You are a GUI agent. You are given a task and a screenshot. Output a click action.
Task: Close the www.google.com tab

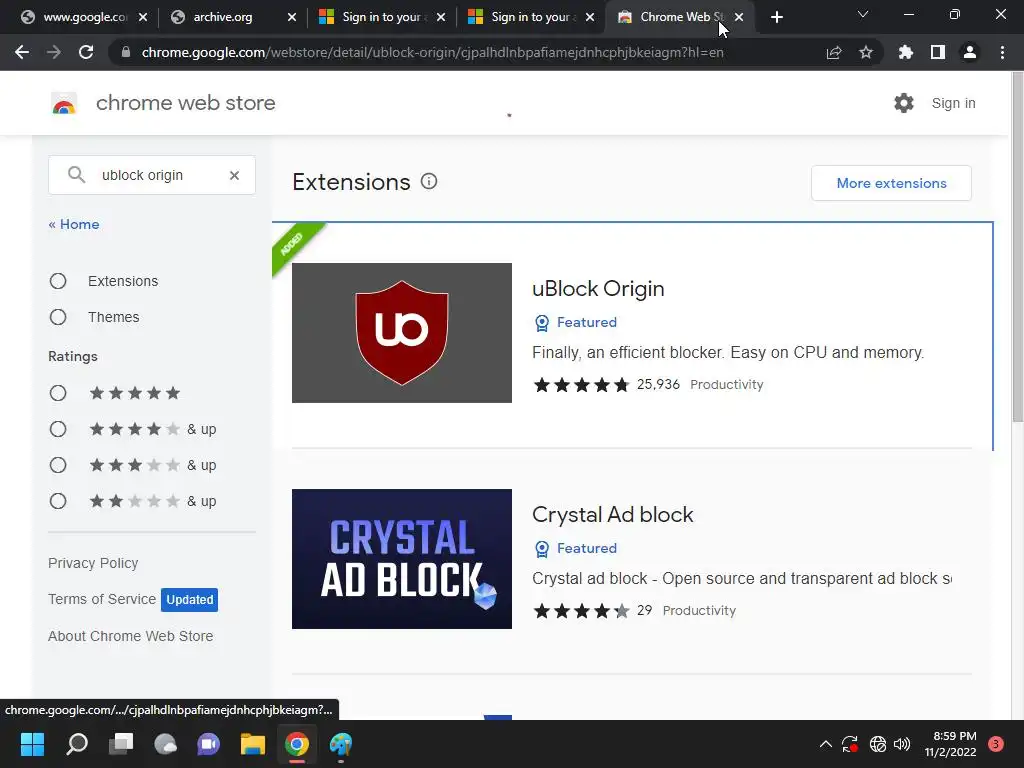click(x=143, y=17)
